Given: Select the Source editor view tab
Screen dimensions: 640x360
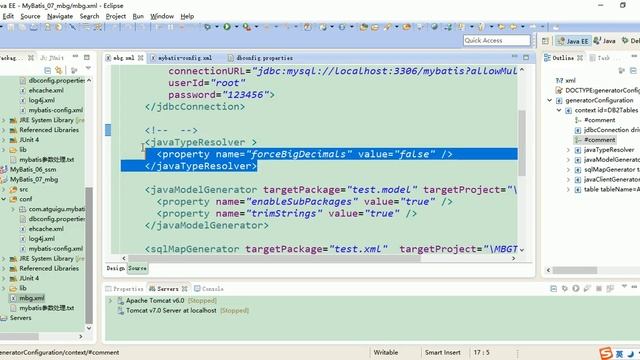Looking at the screenshot, I should [x=137, y=268].
